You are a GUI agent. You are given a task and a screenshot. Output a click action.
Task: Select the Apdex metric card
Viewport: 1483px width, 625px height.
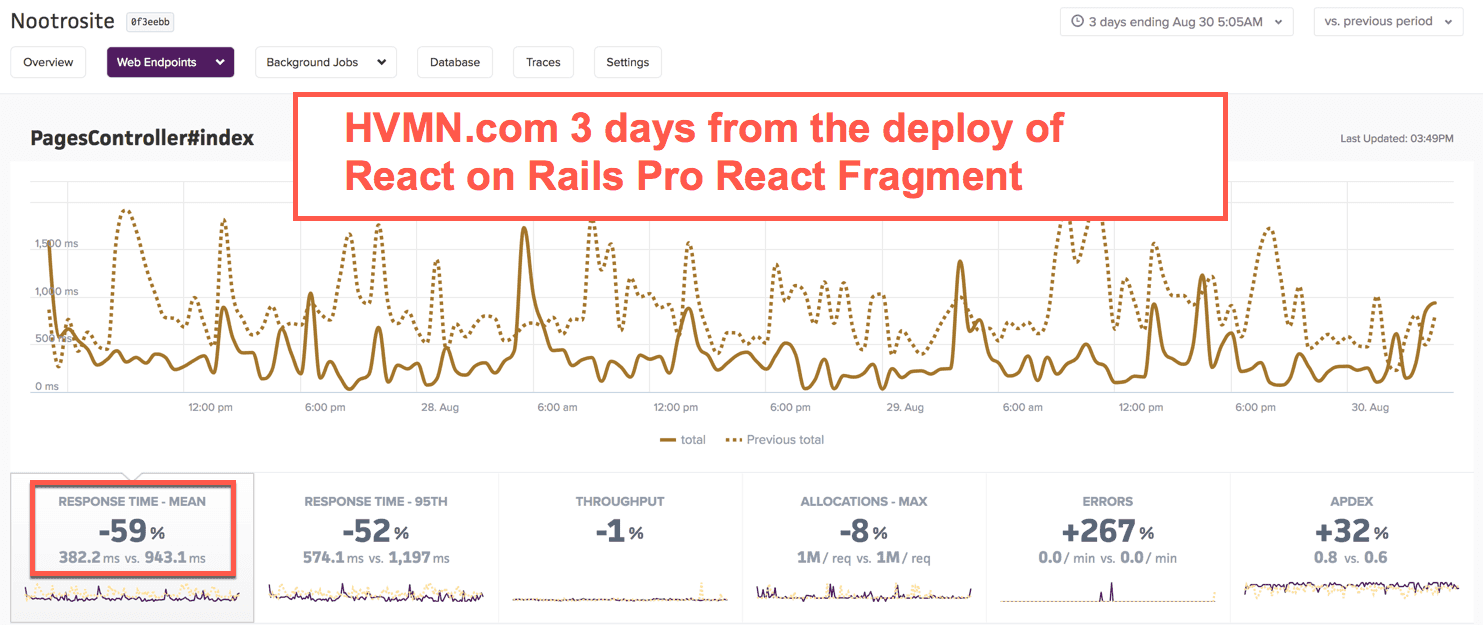(x=1352, y=530)
